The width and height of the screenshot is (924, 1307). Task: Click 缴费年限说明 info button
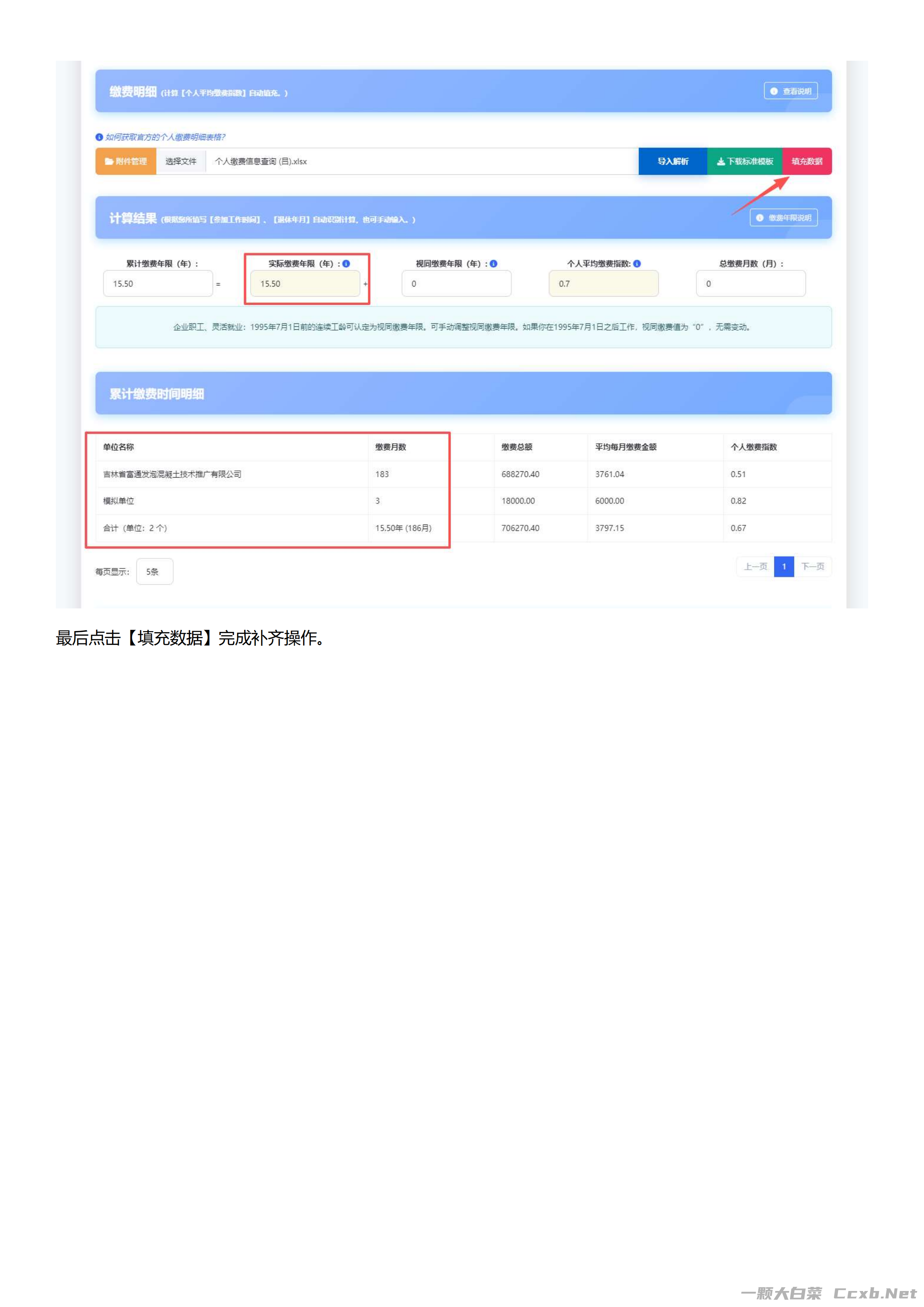tap(784, 218)
